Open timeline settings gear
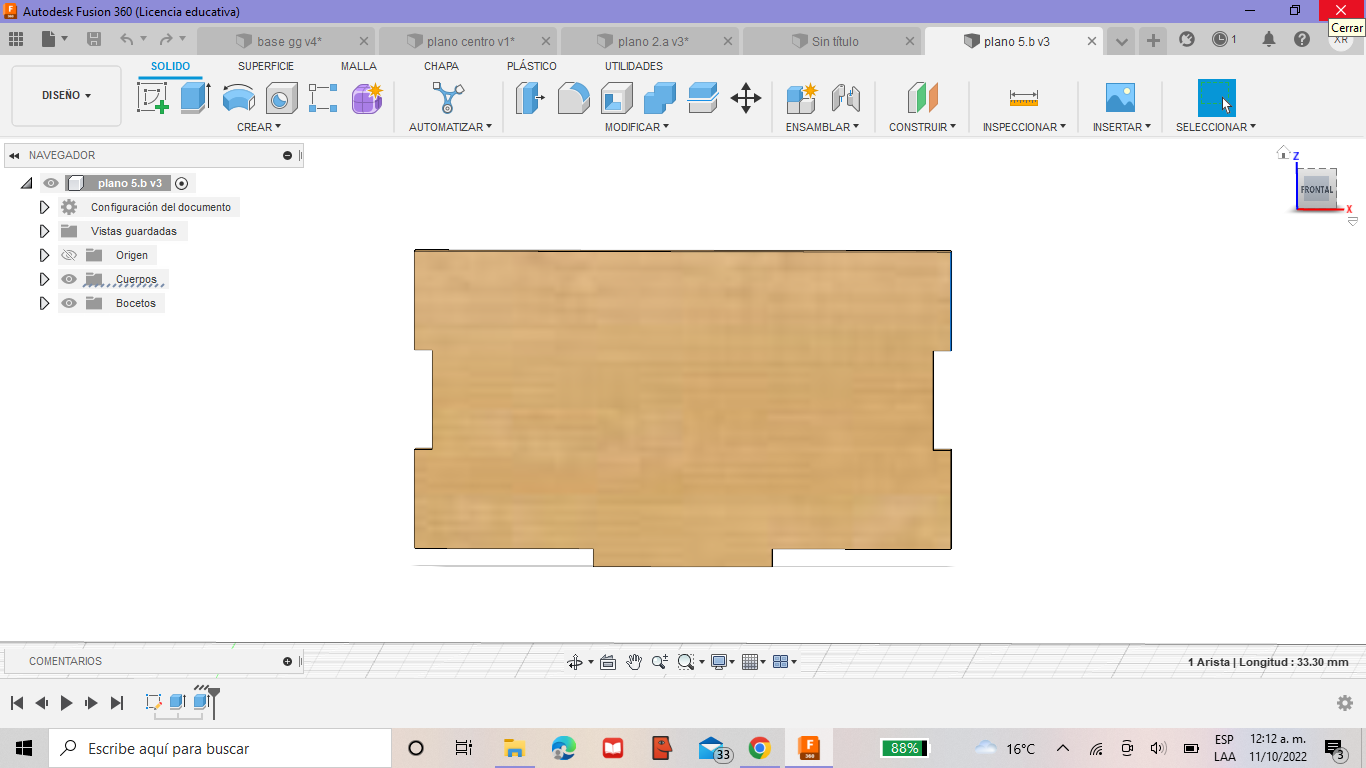The width and height of the screenshot is (1366, 768). click(1345, 703)
